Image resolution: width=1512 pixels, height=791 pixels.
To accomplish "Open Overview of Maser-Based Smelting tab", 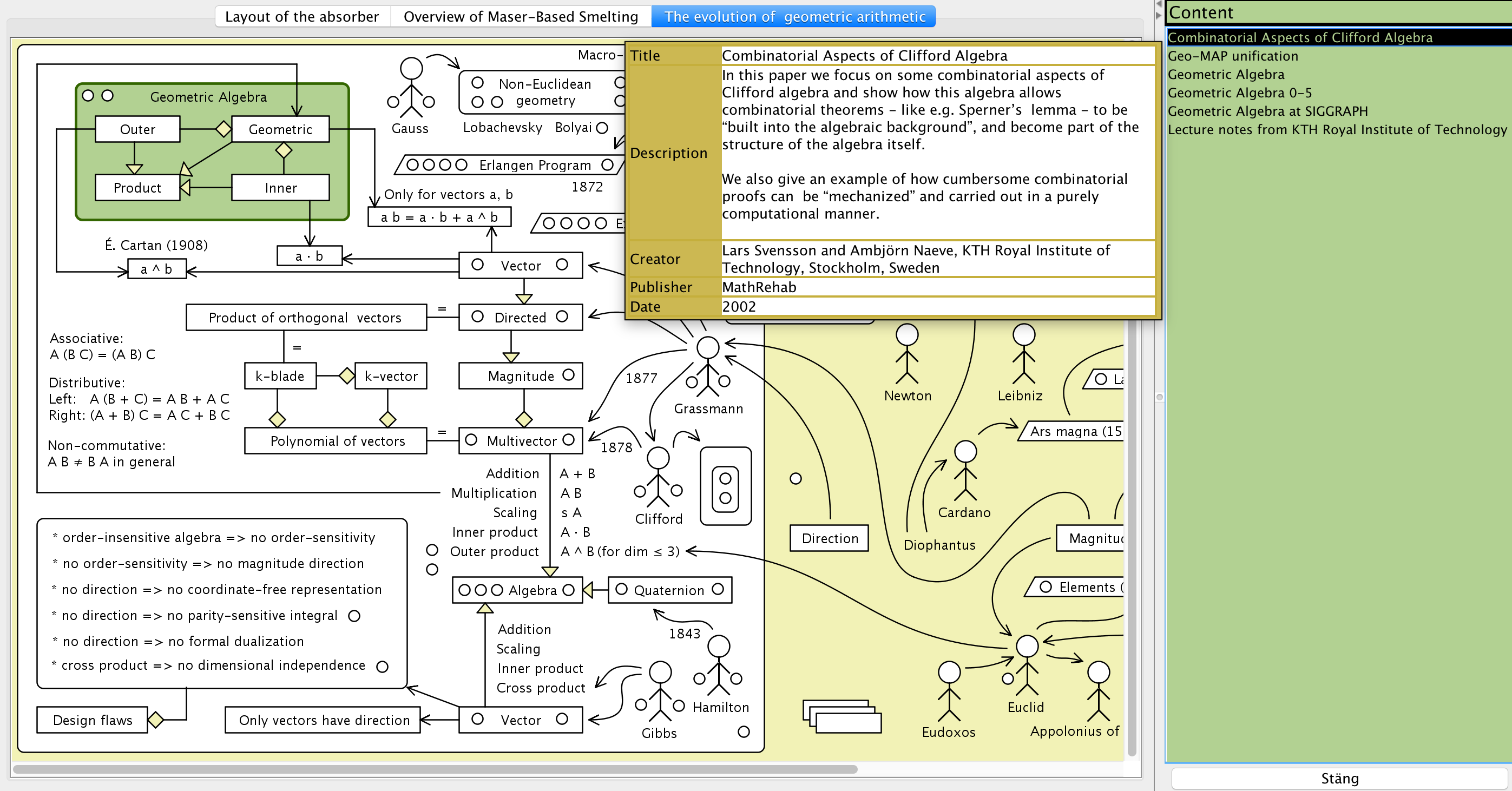I will coord(520,16).
